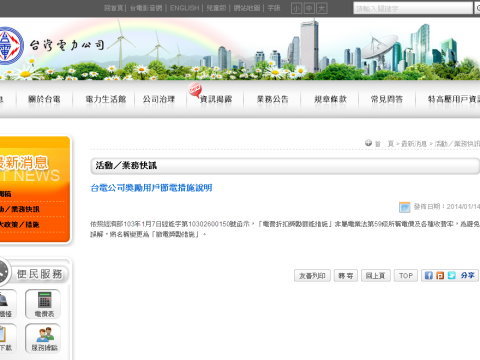The height and width of the screenshot is (360, 480).
Task: Click publish date text 2014/01/14
Action: (463, 207)
